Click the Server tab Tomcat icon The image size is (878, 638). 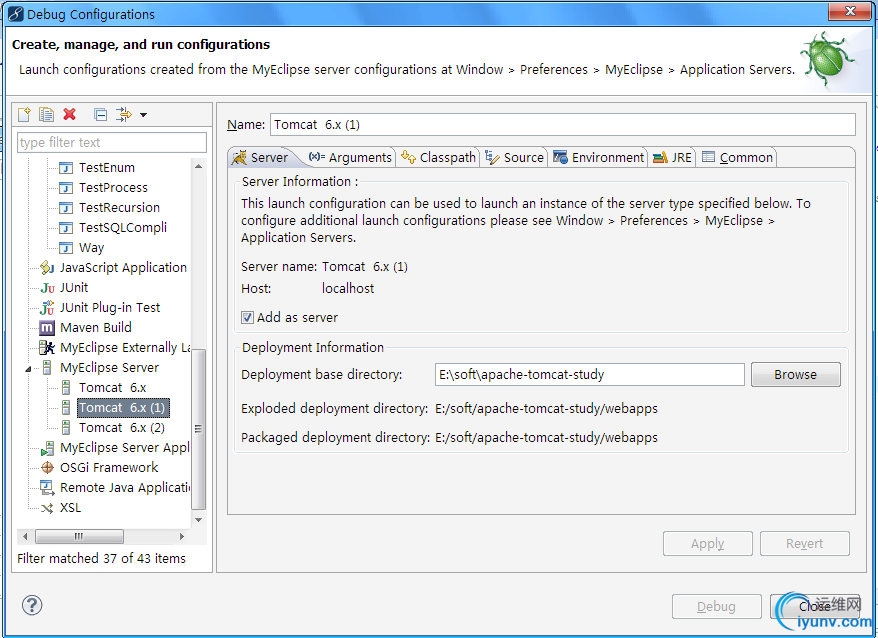[240, 157]
